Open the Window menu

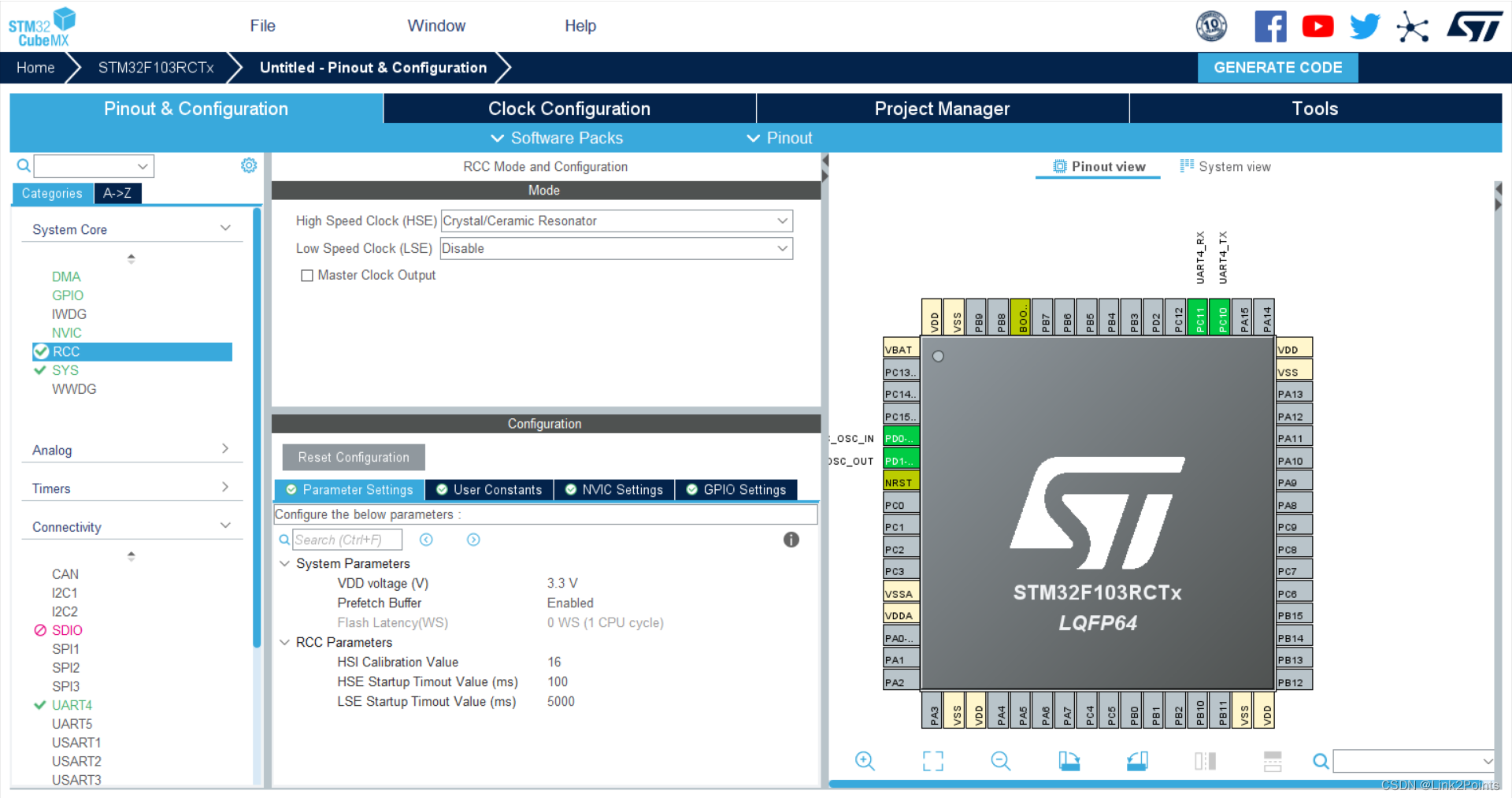click(436, 25)
